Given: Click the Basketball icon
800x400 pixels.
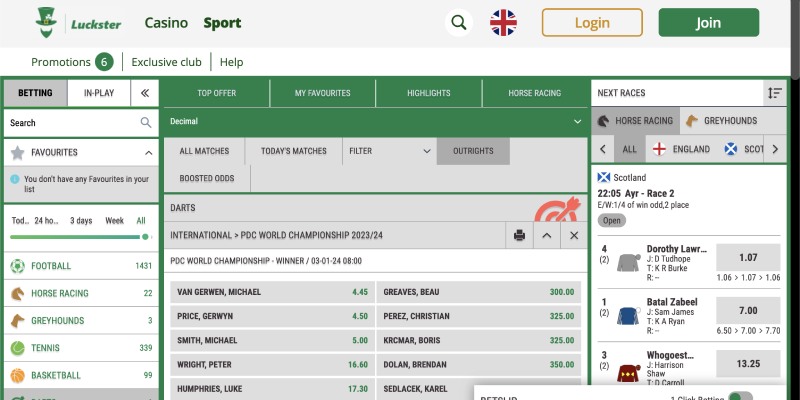Looking at the screenshot, I should pos(17,376).
